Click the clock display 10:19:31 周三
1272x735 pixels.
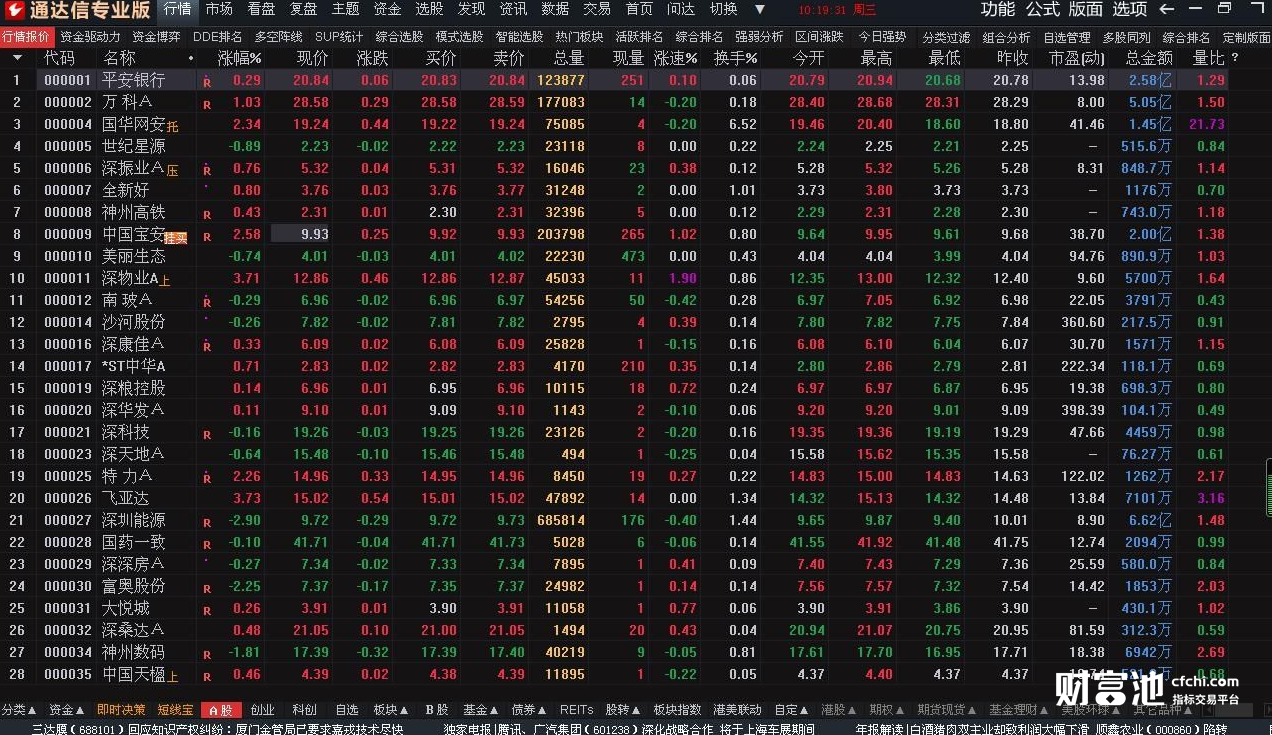point(838,10)
